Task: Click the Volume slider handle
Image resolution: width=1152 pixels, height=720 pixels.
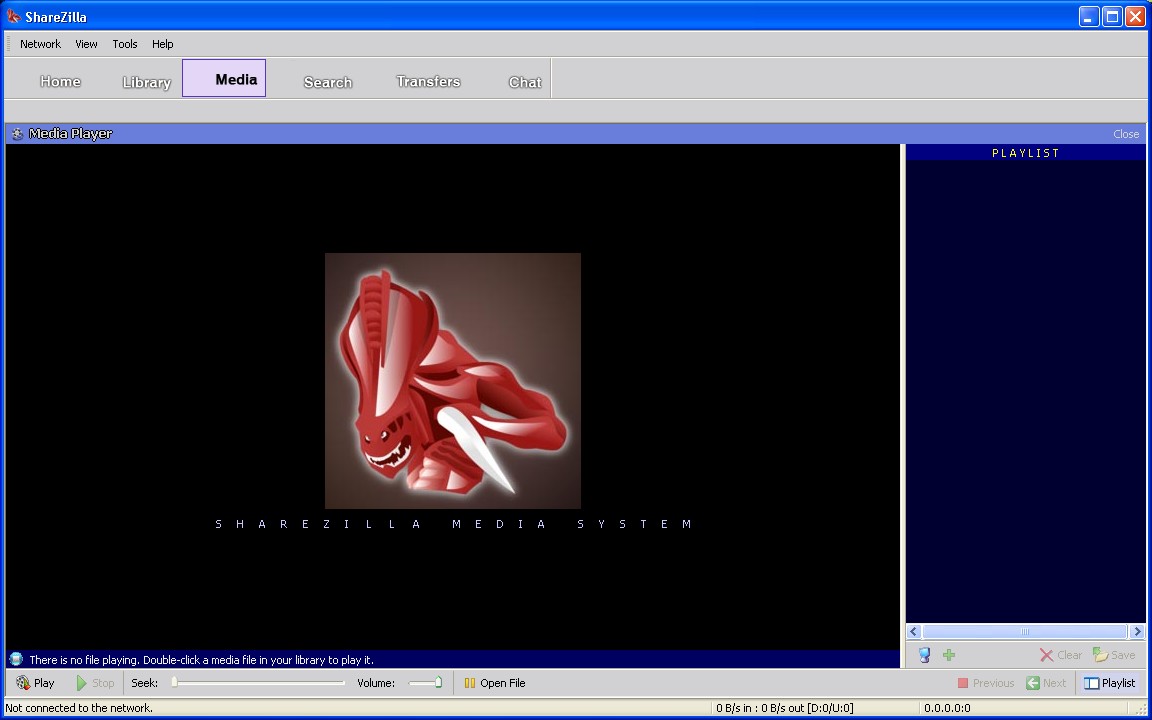Action: point(438,683)
